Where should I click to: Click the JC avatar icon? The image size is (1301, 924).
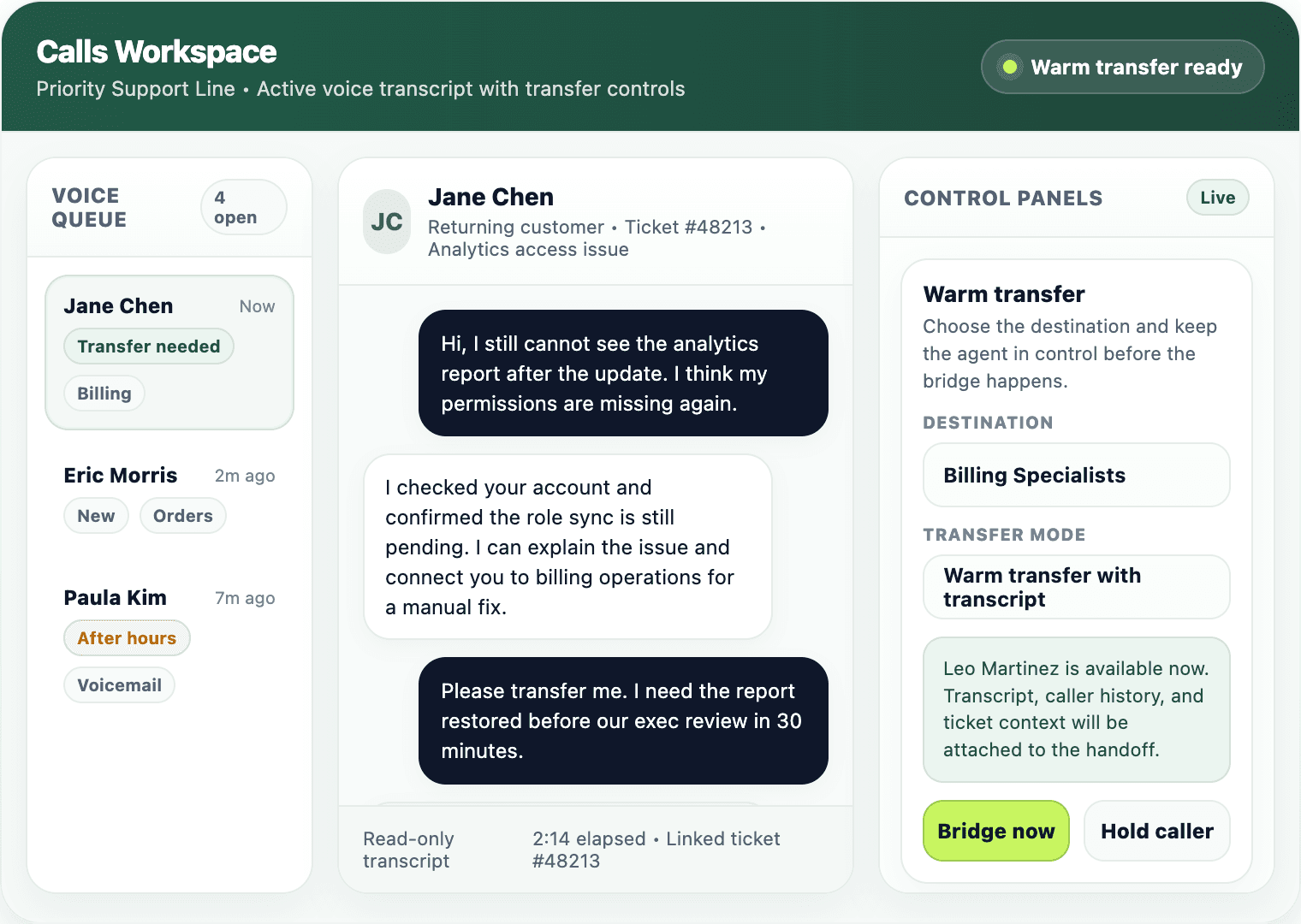point(387,222)
